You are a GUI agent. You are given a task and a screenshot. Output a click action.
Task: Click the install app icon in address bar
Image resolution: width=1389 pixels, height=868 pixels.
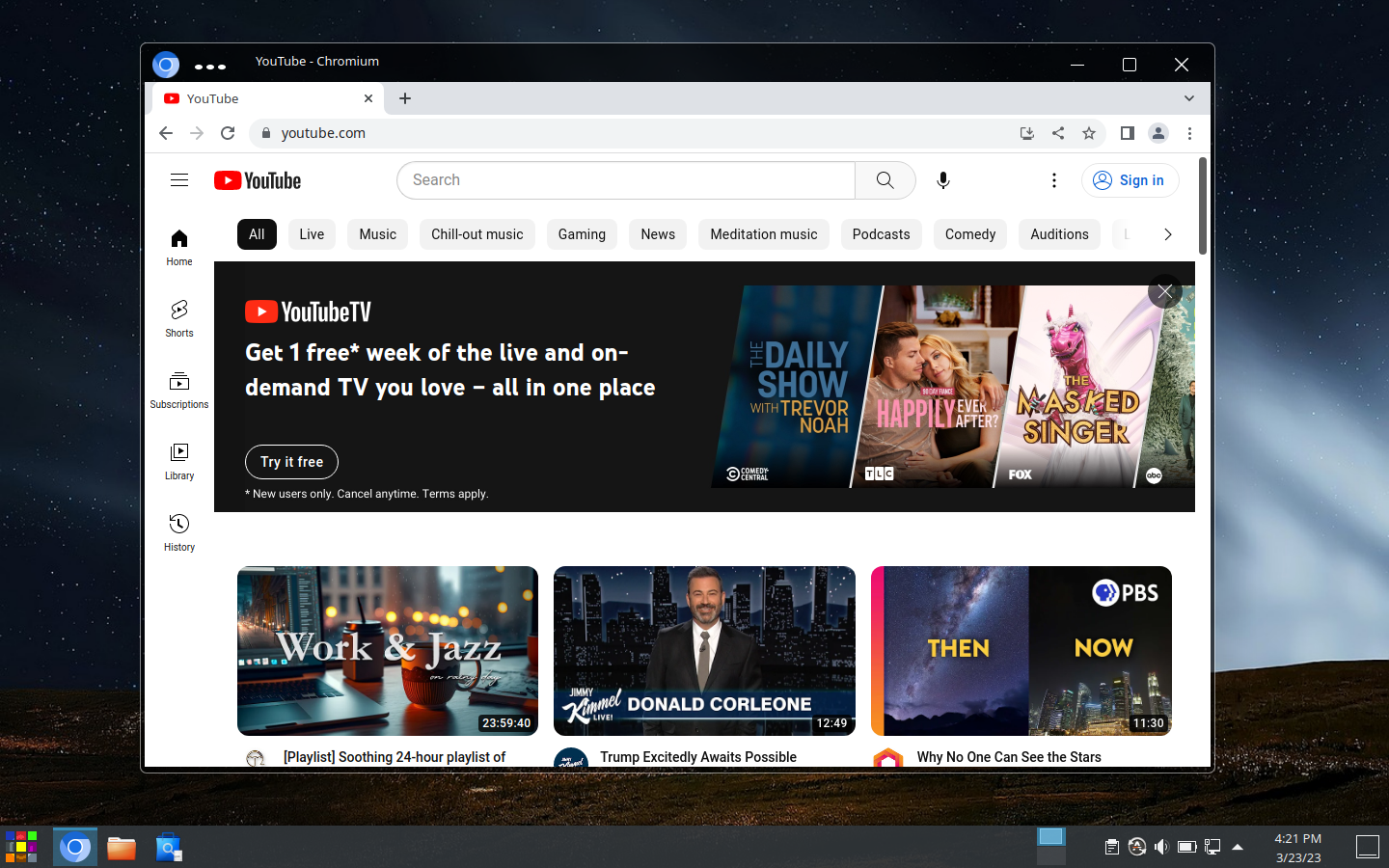pos(1027,133)
